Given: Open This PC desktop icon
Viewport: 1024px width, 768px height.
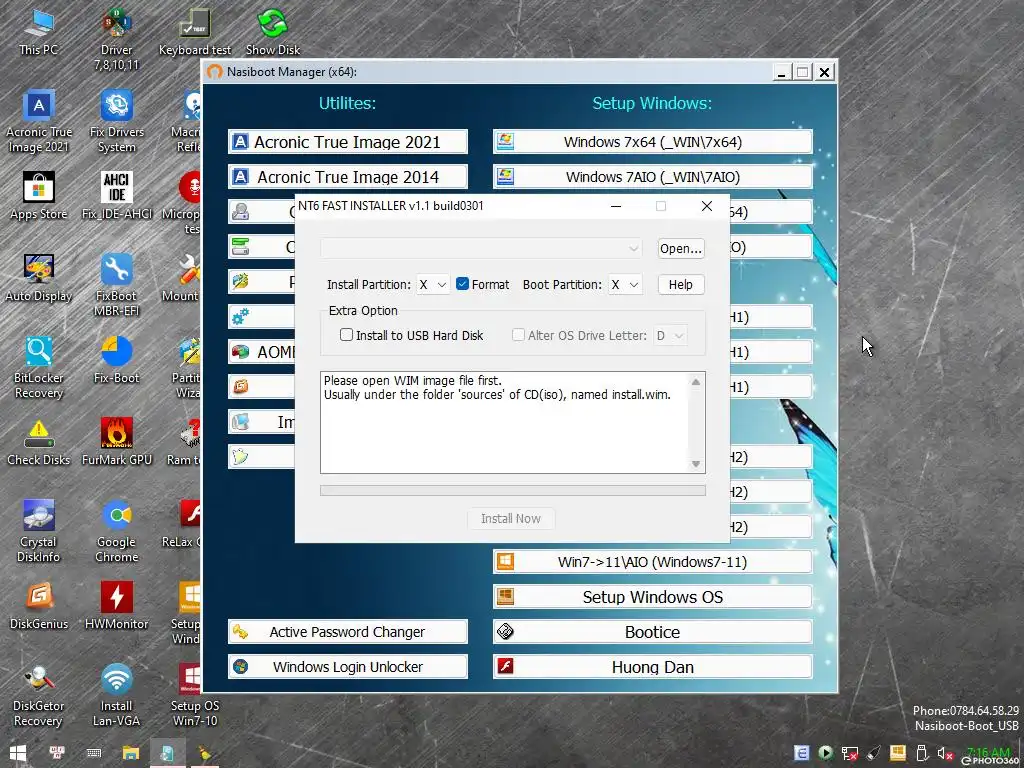Looking at the screenshot, I should (x=39, y=32).
